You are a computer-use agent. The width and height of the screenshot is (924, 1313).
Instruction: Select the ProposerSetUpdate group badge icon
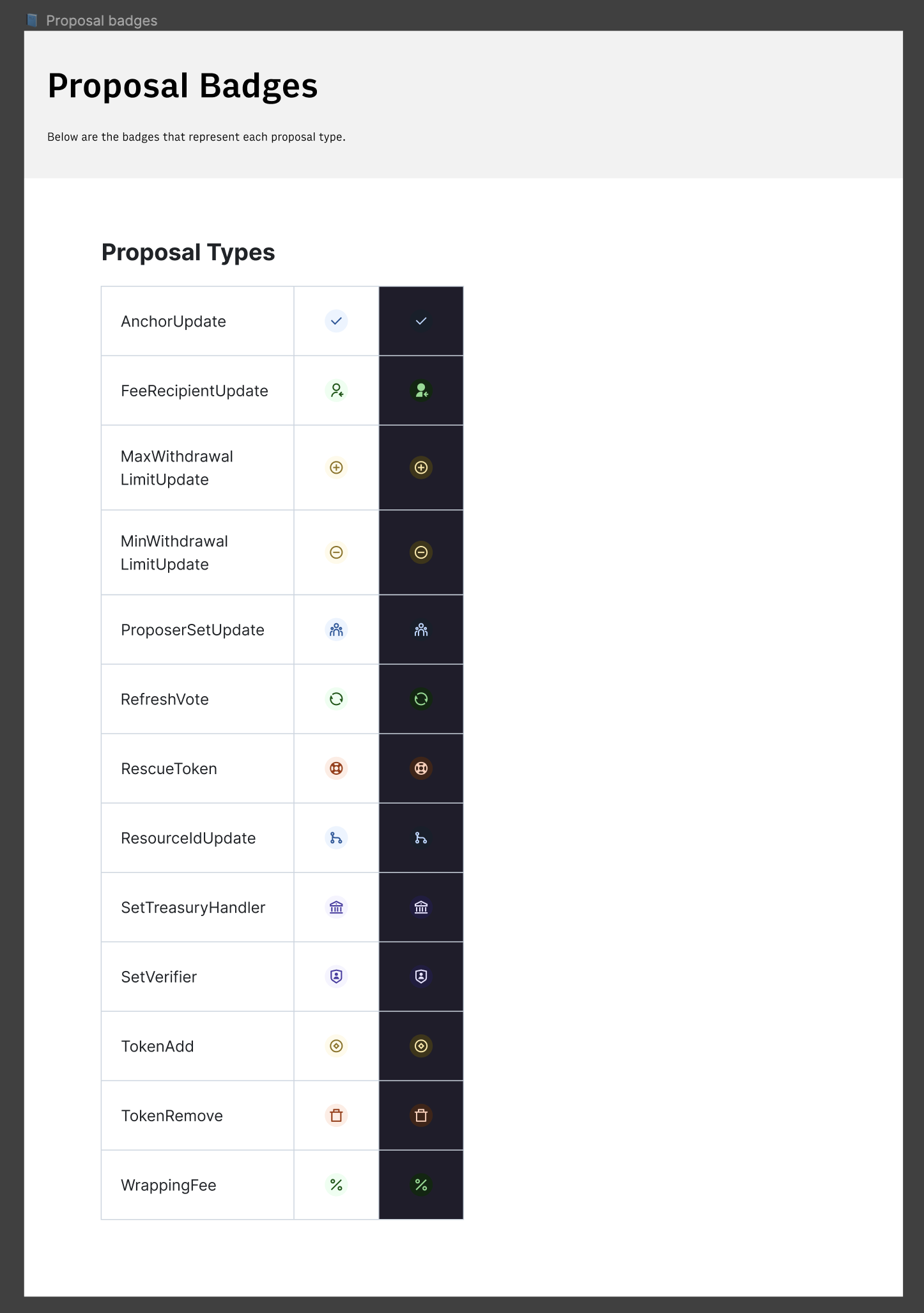336,630
